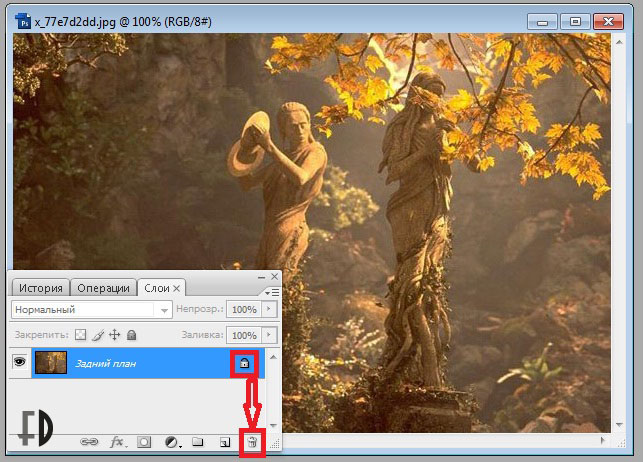The height and width of the screenshot is (462, 644).
Task: Open the fx layer styles icon
Action: pyautogui.click(x=117, y=442)
